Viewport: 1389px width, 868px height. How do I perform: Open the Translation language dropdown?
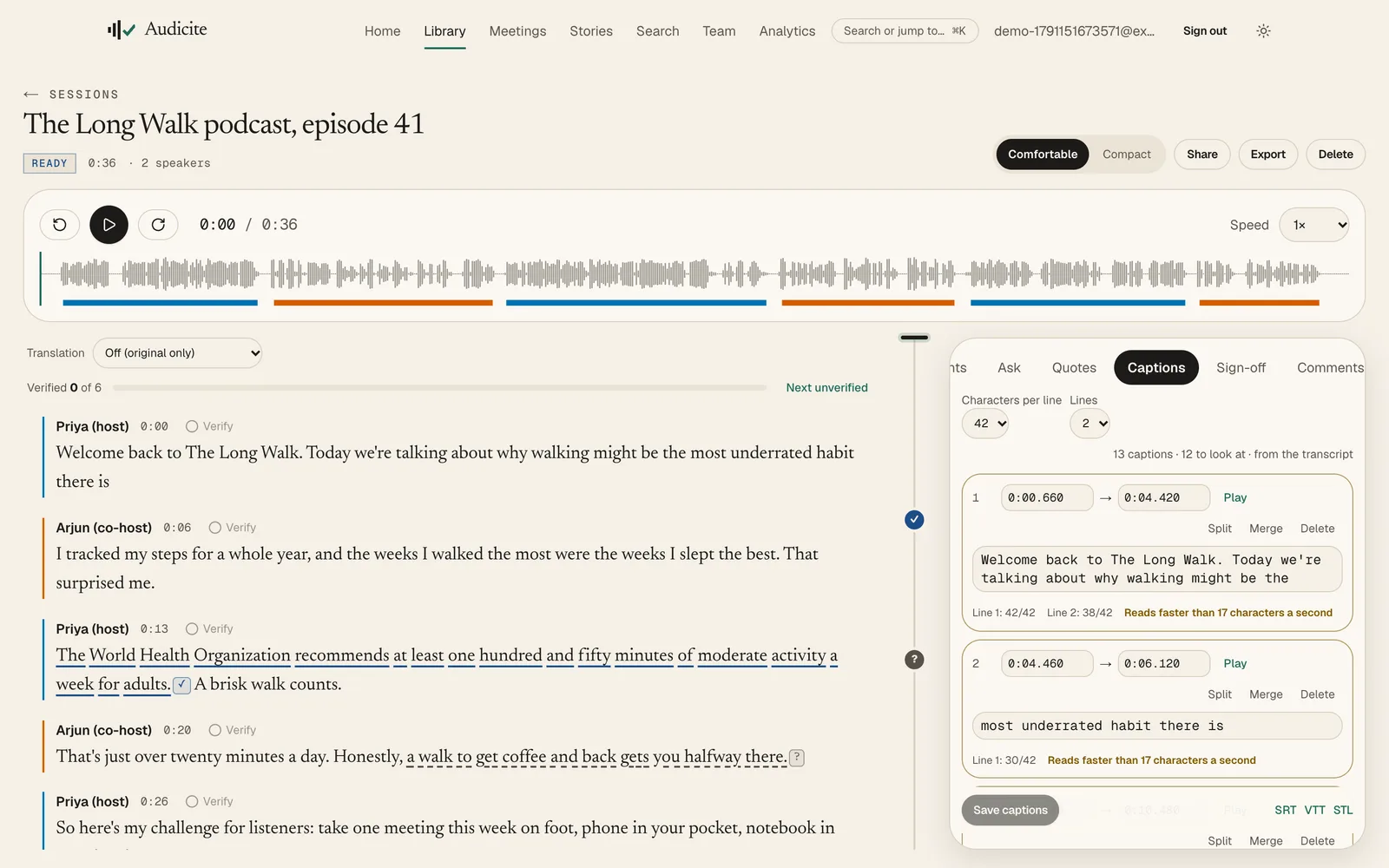pos(178,352)
